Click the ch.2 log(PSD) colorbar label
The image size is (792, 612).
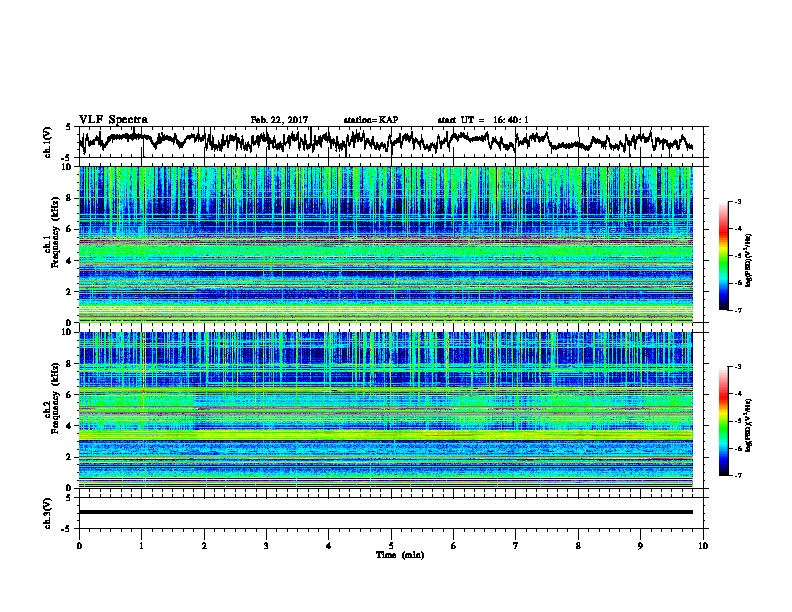(x=748, y=426)
